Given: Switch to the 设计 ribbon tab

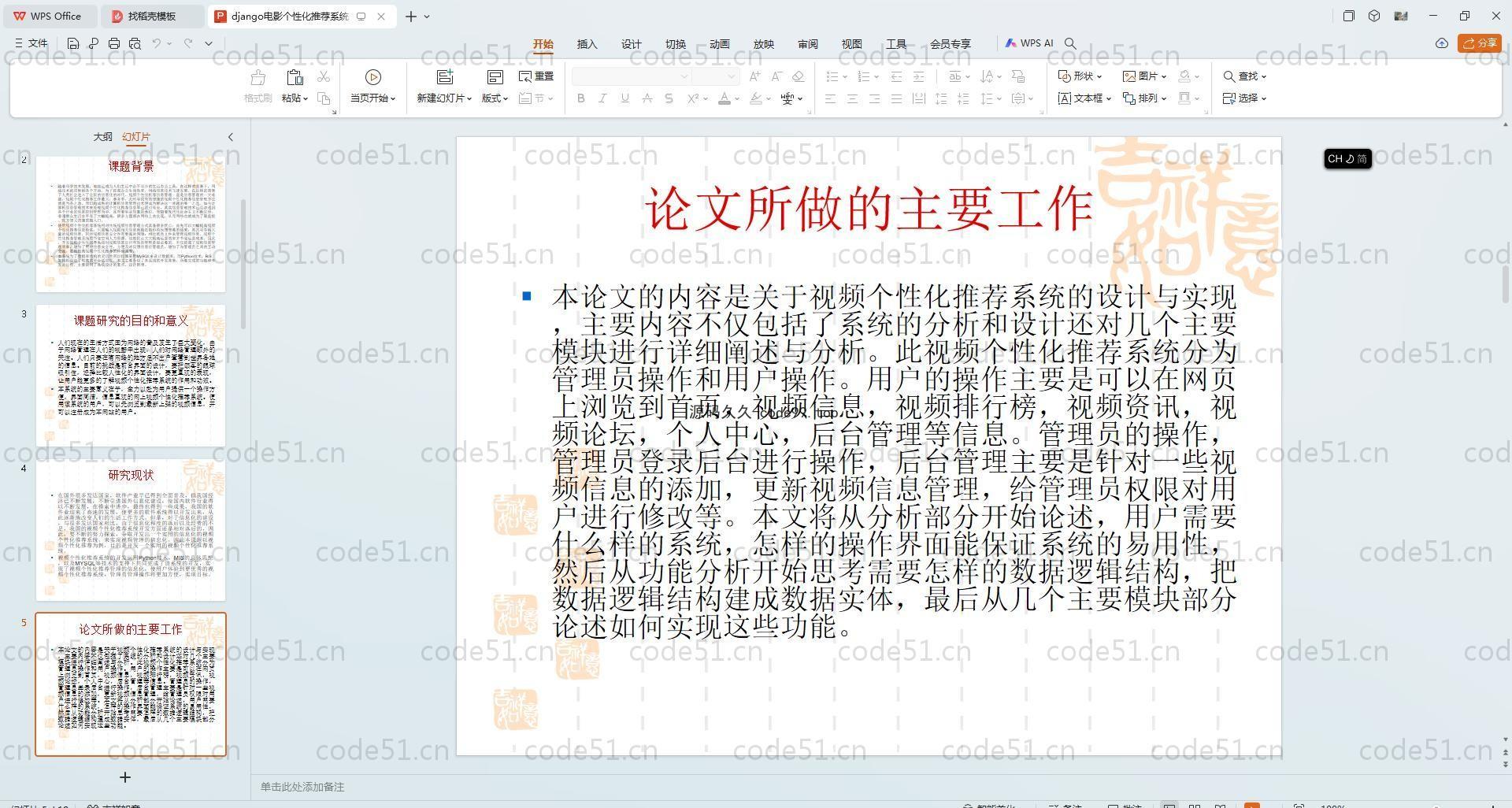Looking at the screenshot, I should tap(632, 44).
